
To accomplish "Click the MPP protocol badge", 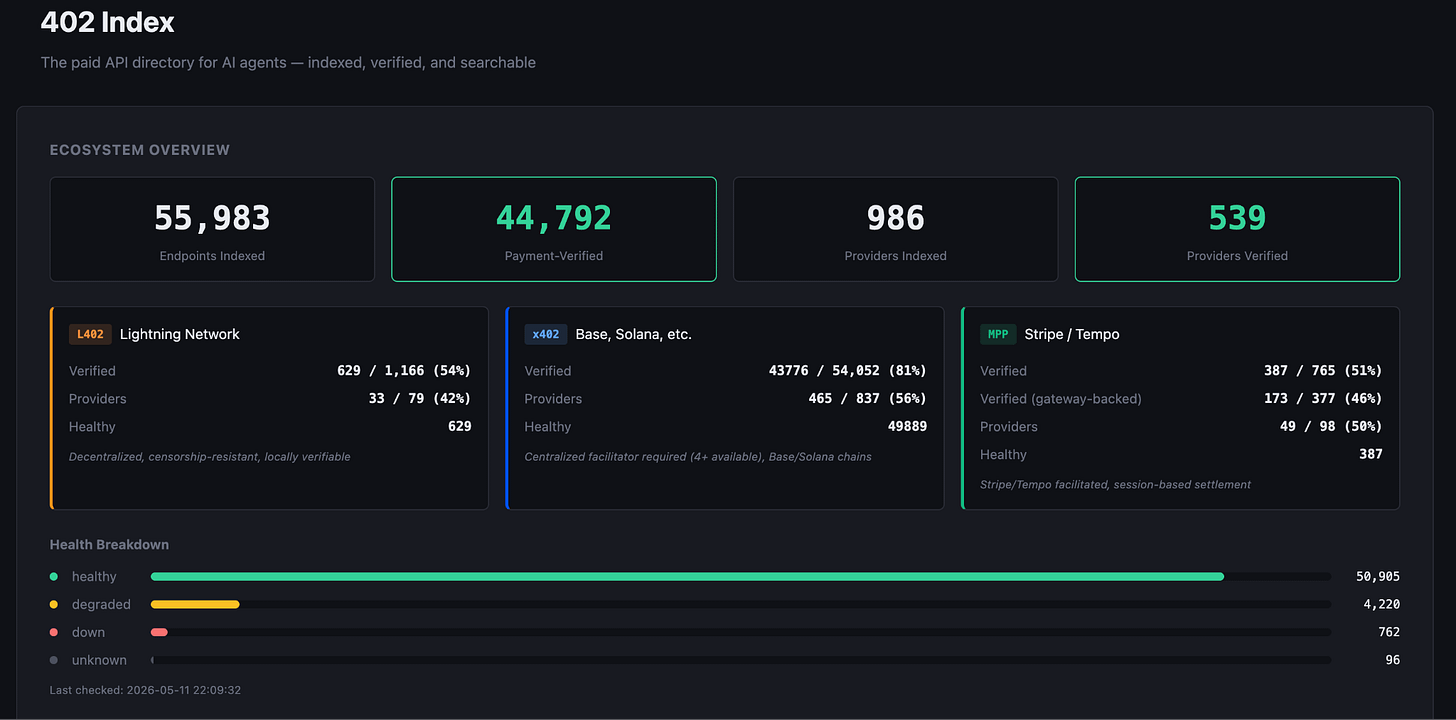I will coord(998,334).
